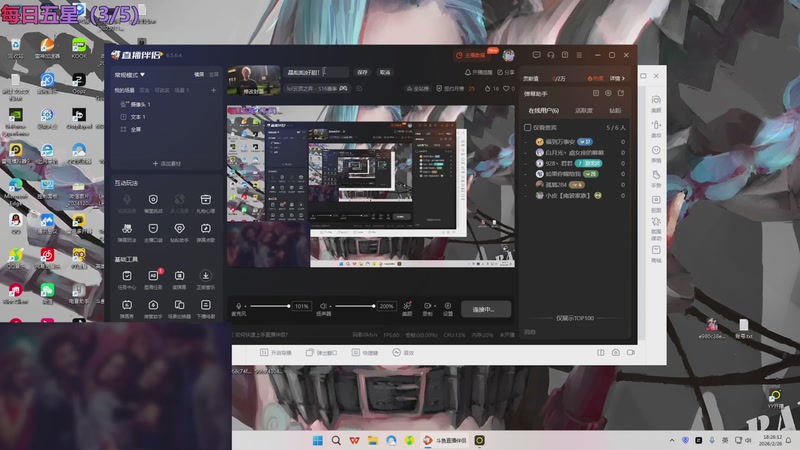Open File Explorer from the taskbar
Image resolution: width=800 pixels, height=450 pixels.
point(373,440)
